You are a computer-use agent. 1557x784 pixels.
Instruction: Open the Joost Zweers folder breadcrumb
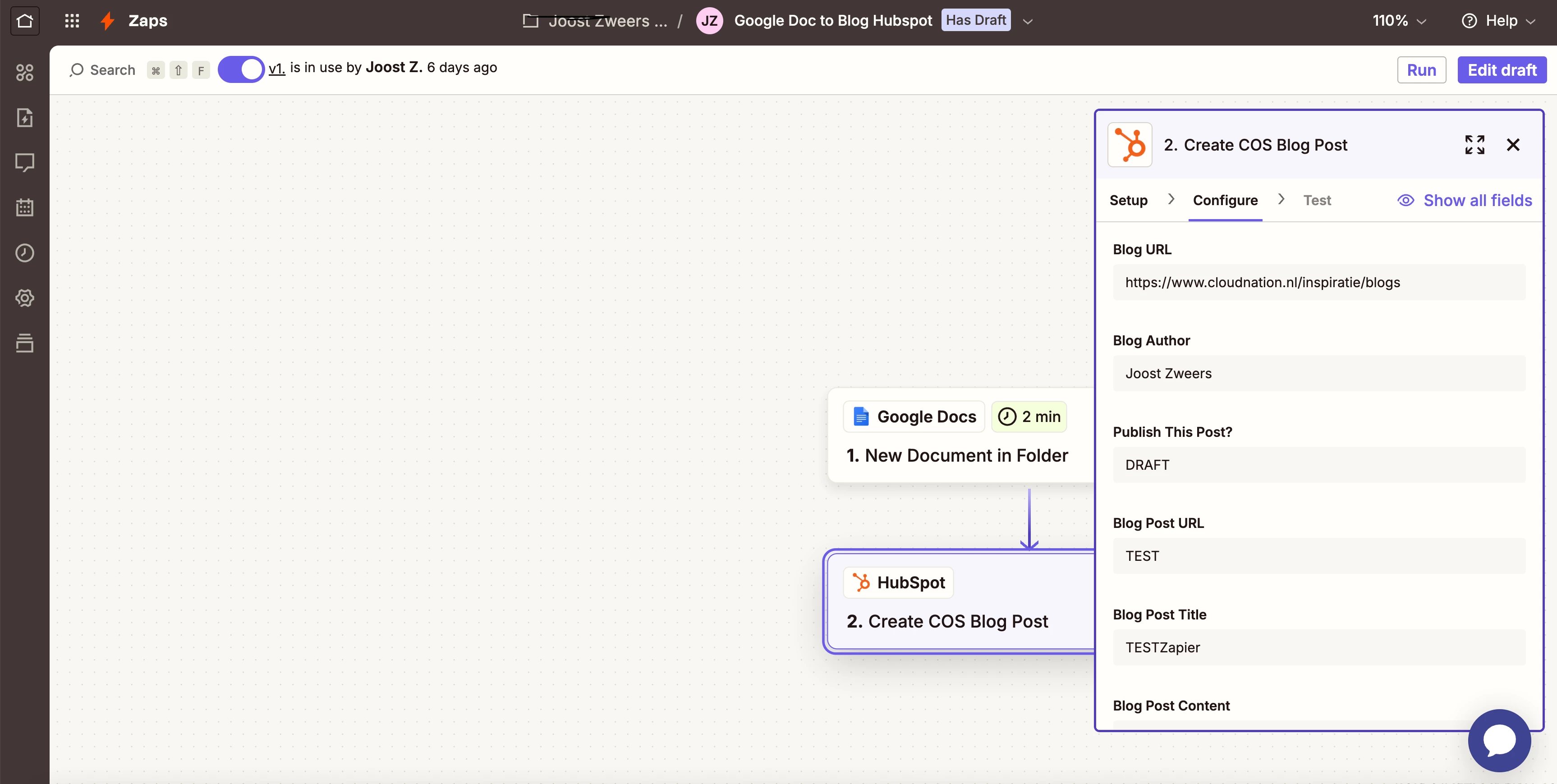point(607,21)
